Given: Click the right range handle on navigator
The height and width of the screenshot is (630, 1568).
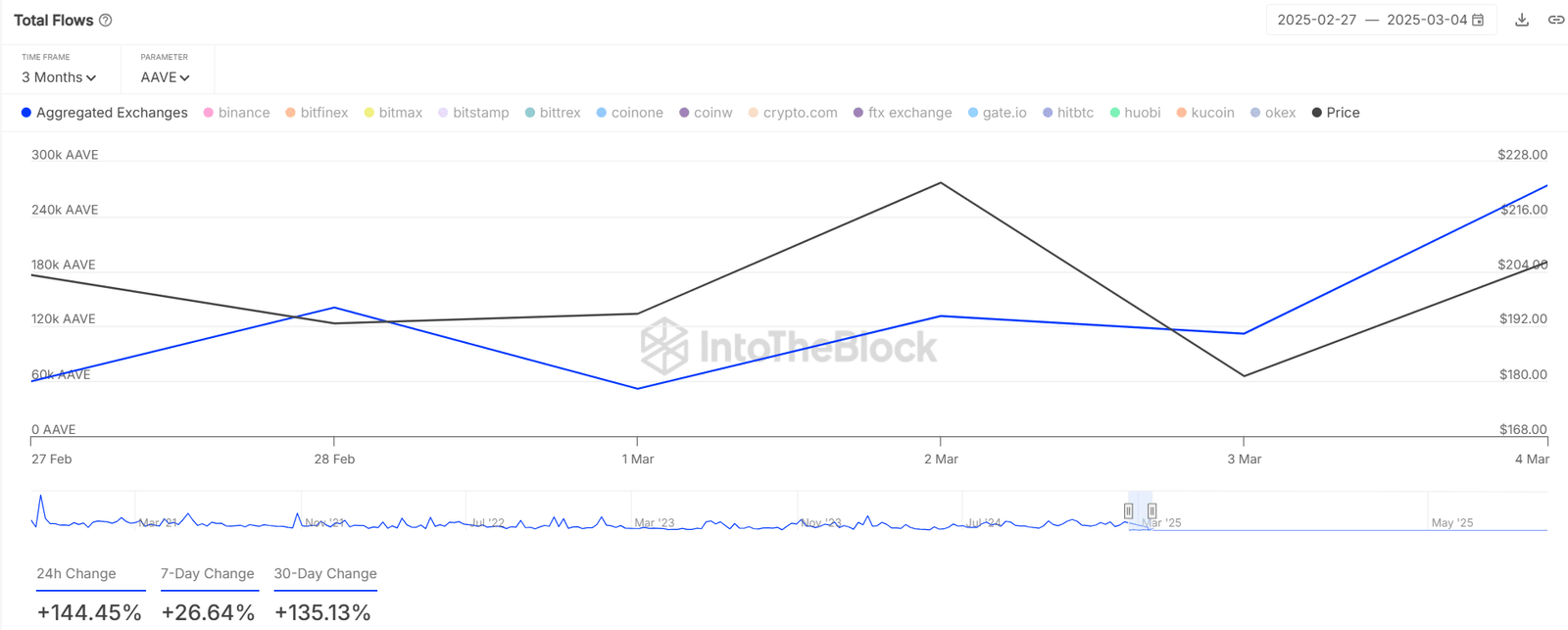Looking at the screenshot, I should pos(1152,510).
